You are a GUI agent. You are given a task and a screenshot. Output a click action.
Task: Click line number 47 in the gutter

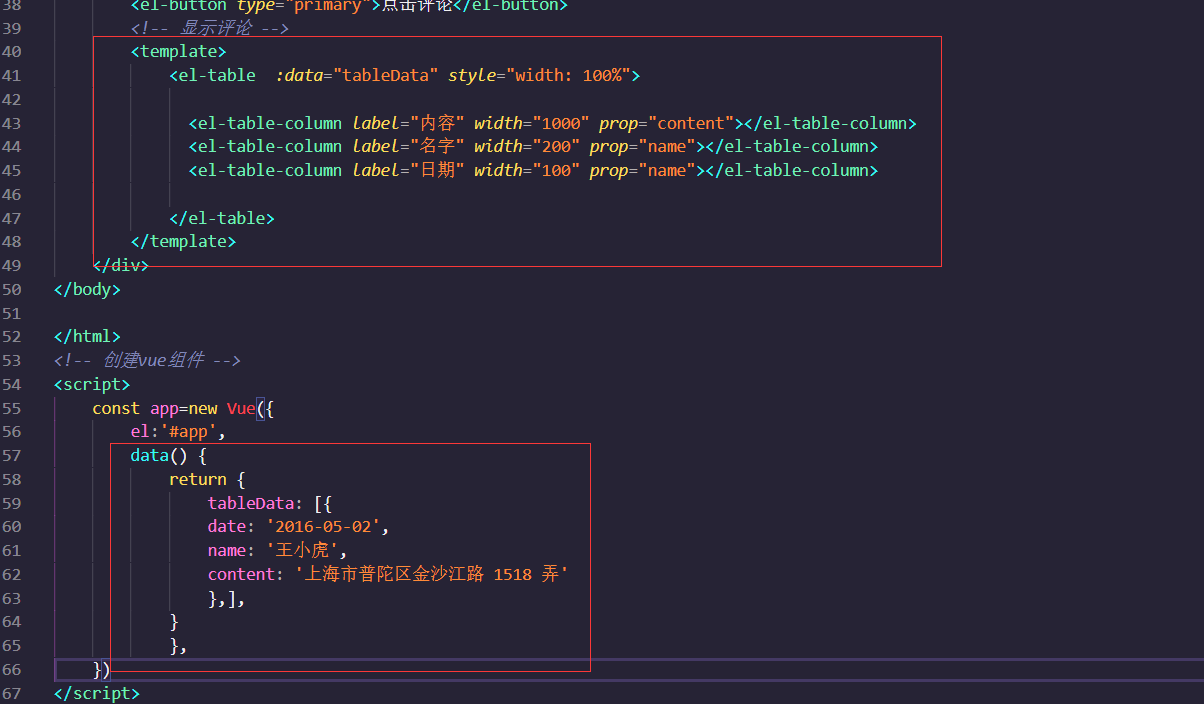(12, 218)
